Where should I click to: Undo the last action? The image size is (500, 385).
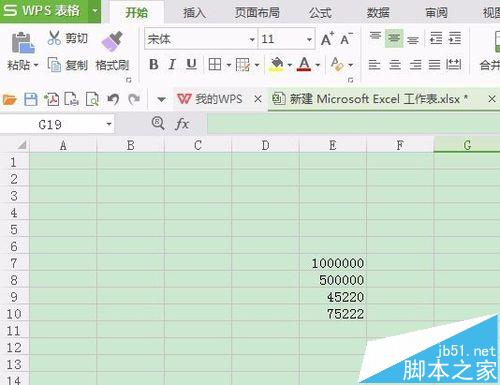tap(113, 99)
